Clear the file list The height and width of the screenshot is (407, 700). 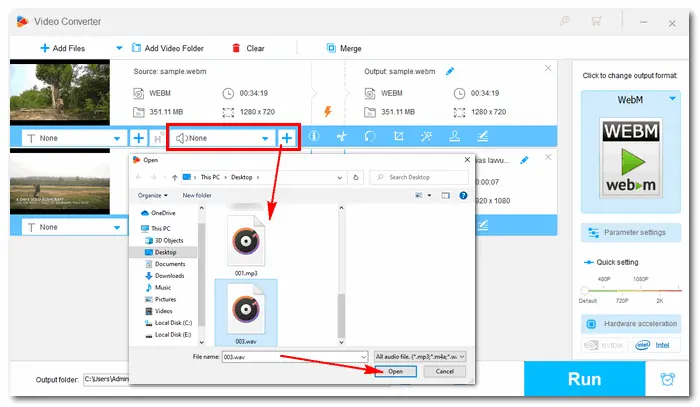pyautogui.click(x=249, y=48)
